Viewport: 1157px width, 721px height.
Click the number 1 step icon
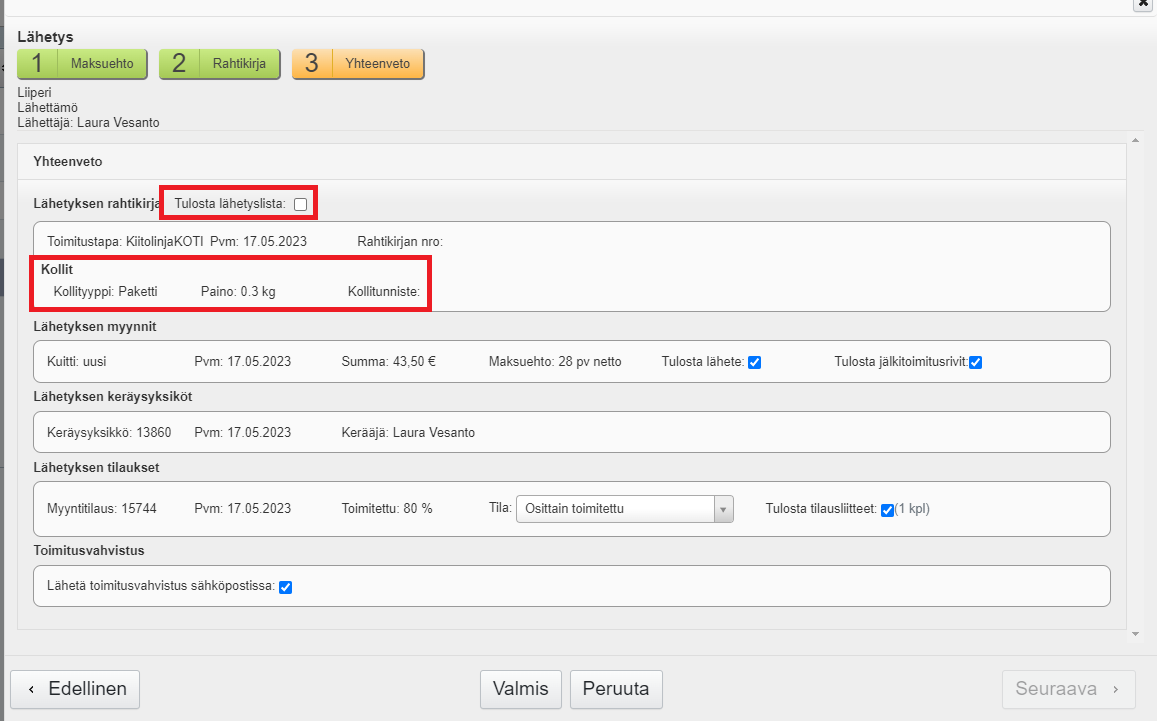(38, 64)
